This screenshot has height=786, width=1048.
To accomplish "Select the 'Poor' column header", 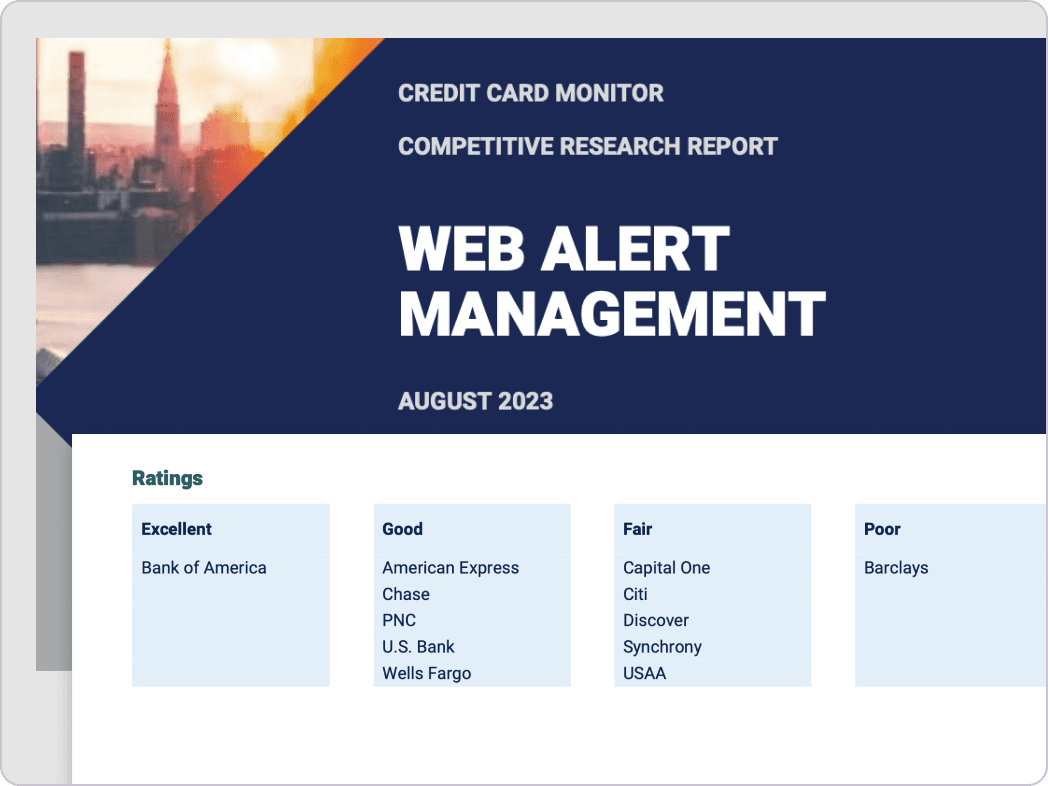I will click(882, 529).
